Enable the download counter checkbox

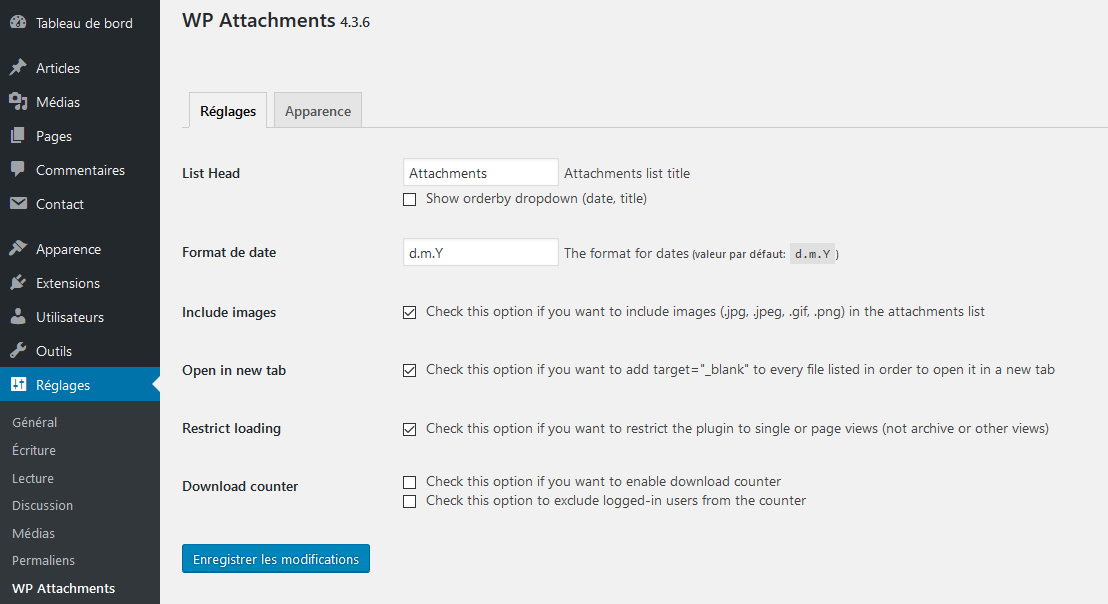point(409,482)
